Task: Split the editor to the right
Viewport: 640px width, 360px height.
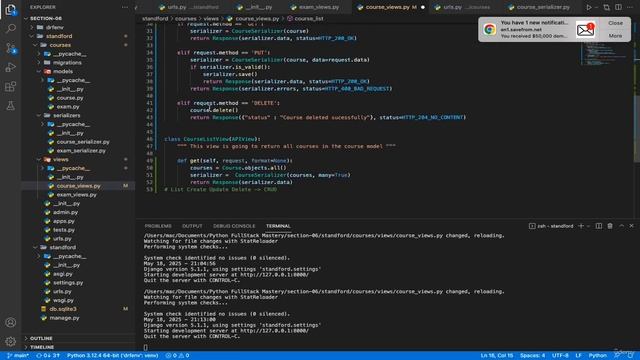Action: click(x=618, y=7)
